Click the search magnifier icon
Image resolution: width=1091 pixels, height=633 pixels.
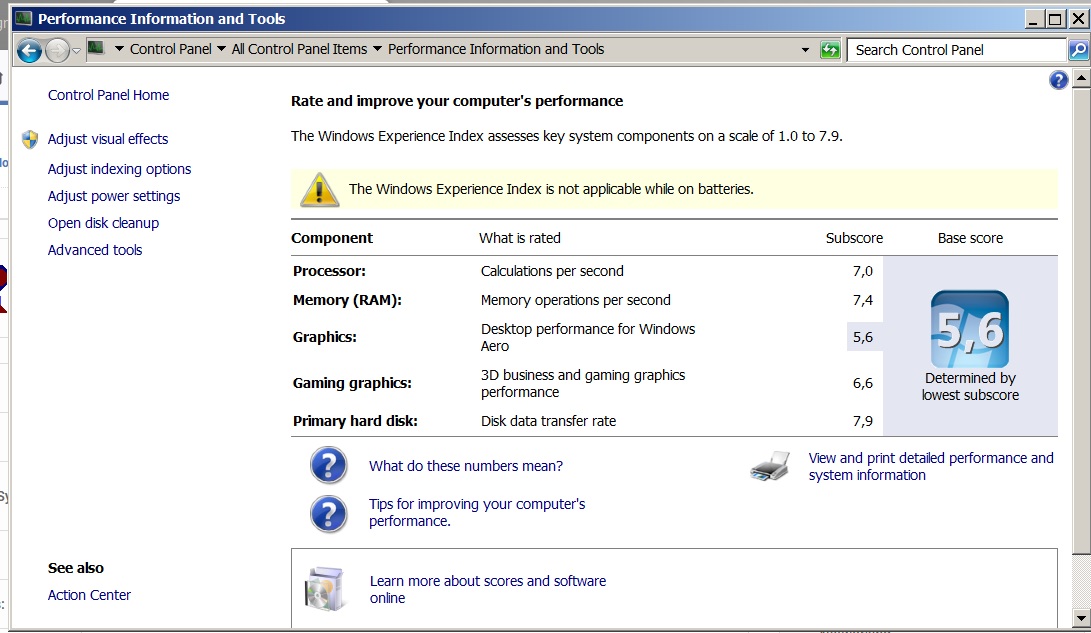[1077, 50]
